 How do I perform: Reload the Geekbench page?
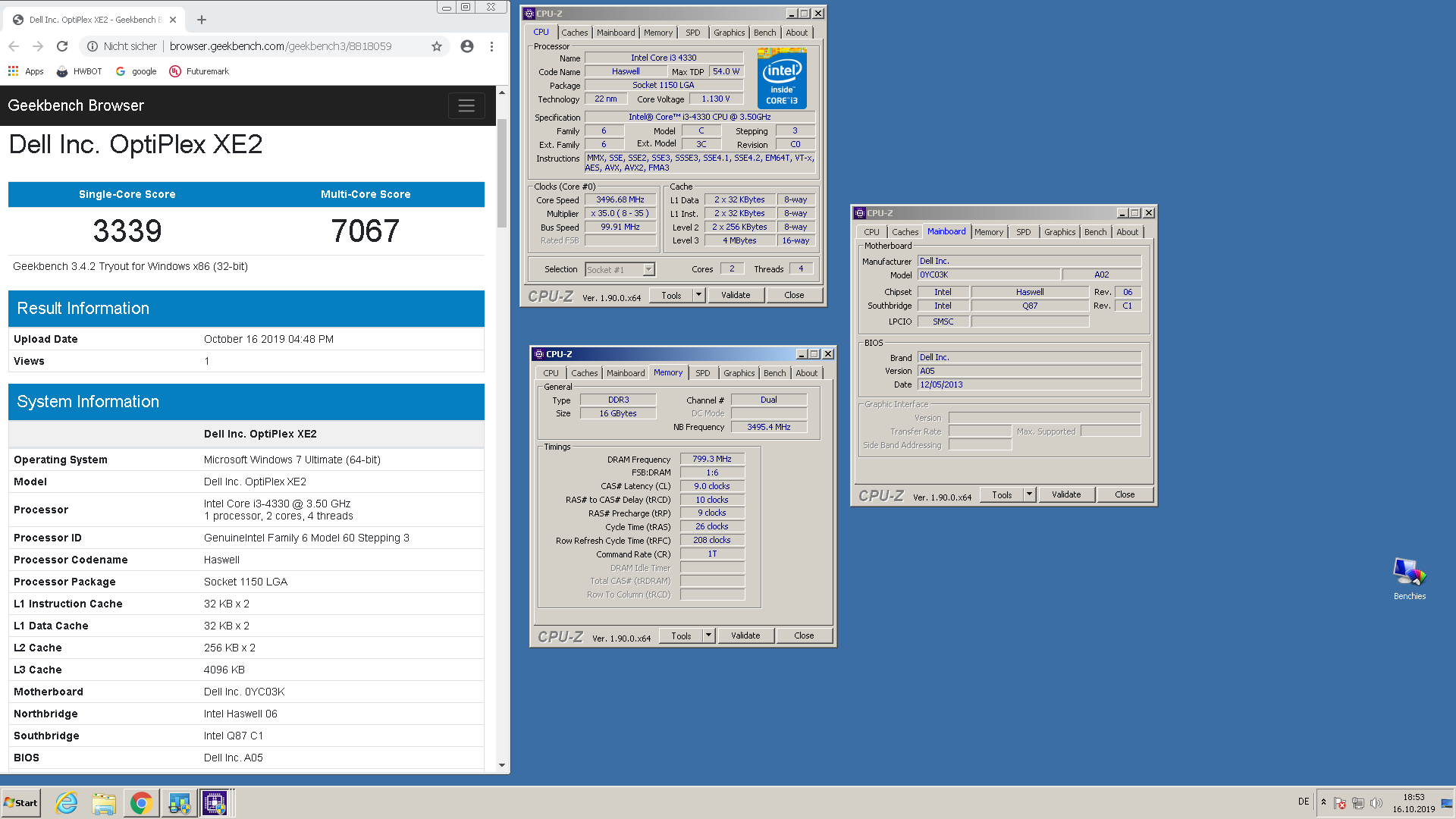[62, 46]
